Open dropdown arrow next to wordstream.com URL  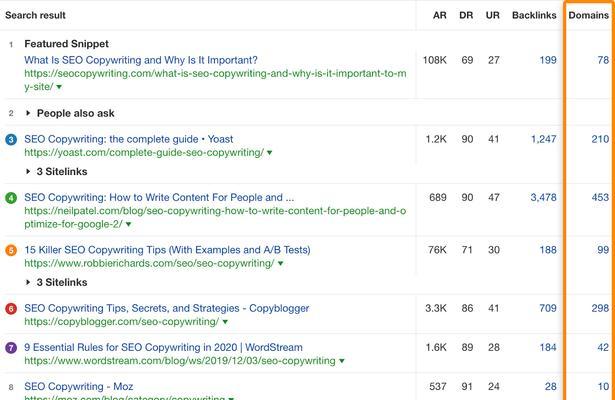tap(342, 362)
